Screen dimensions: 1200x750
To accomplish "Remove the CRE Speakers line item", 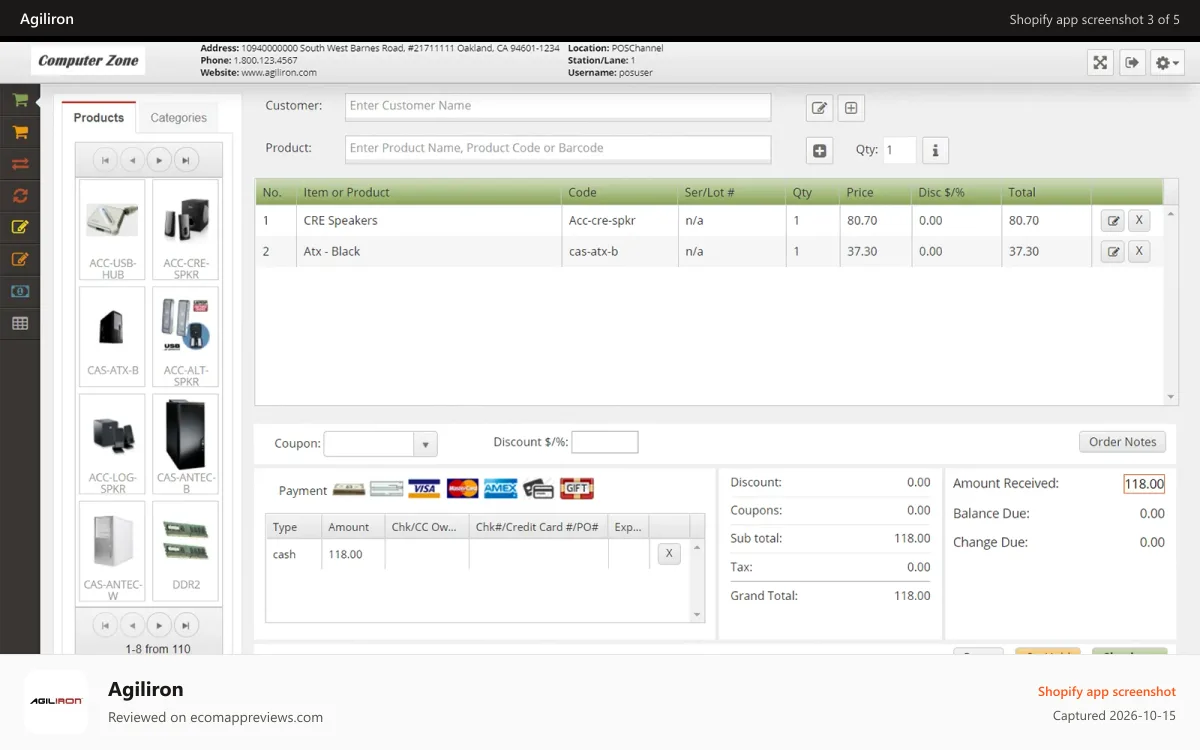I will (1139, 221).
